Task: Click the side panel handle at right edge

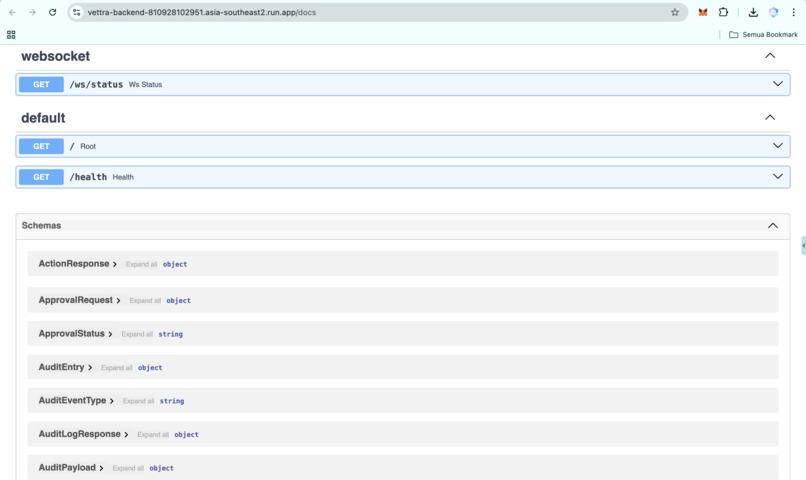Action: (x=803, y=246)
